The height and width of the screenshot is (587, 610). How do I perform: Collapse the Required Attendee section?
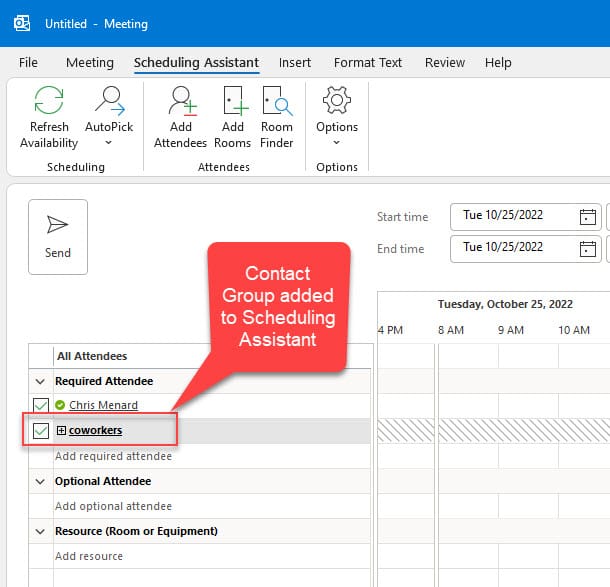40,381
